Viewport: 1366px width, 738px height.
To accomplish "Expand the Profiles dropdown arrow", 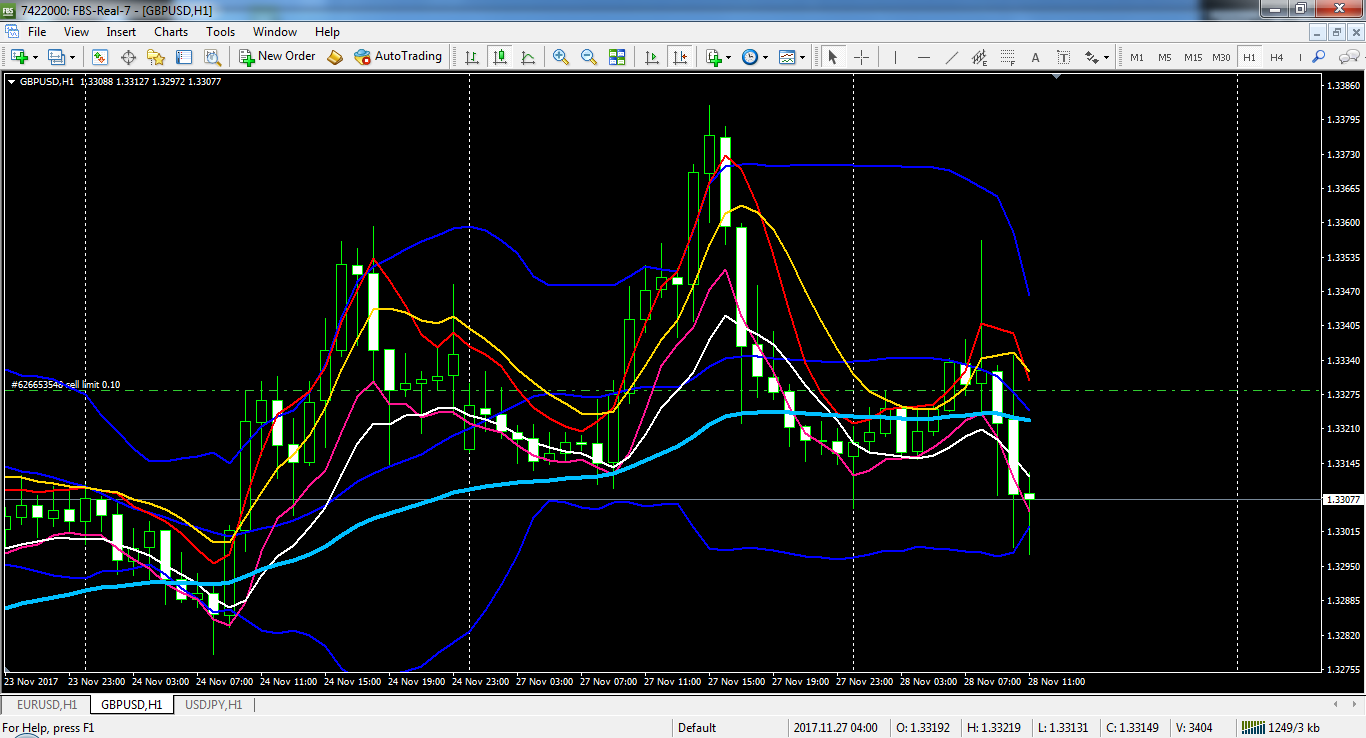I will 72,58.
